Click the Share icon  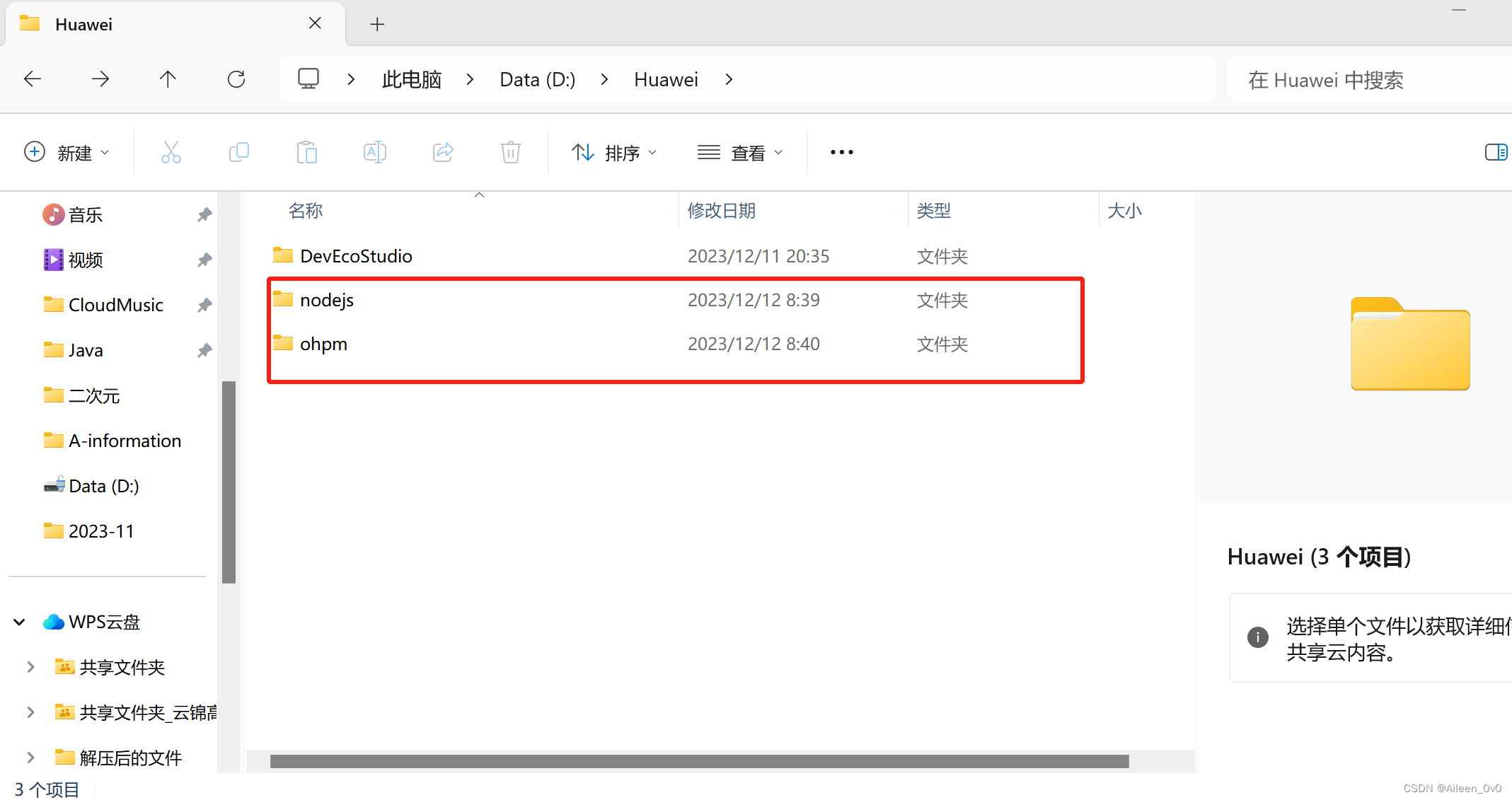click(443, 152)
